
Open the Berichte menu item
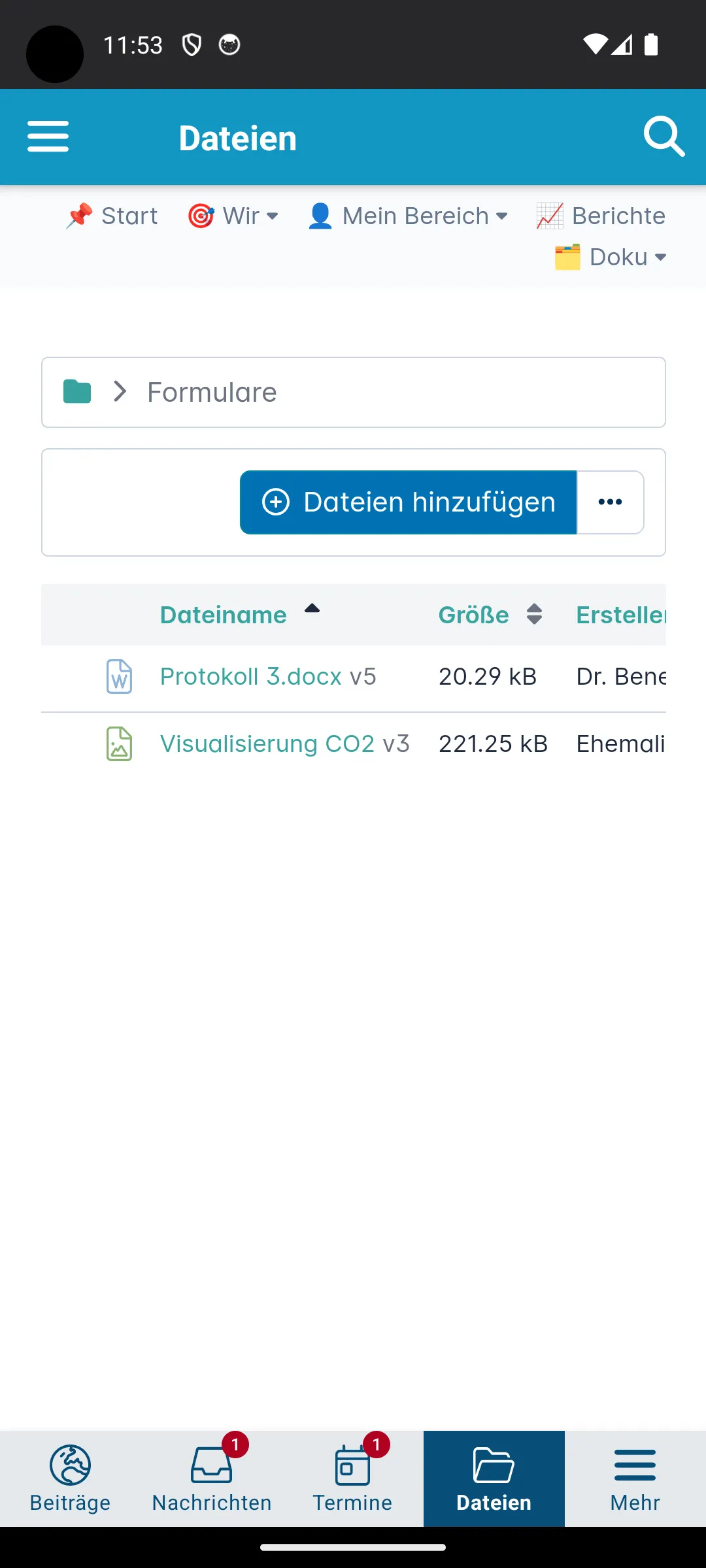tap(601, 216)
